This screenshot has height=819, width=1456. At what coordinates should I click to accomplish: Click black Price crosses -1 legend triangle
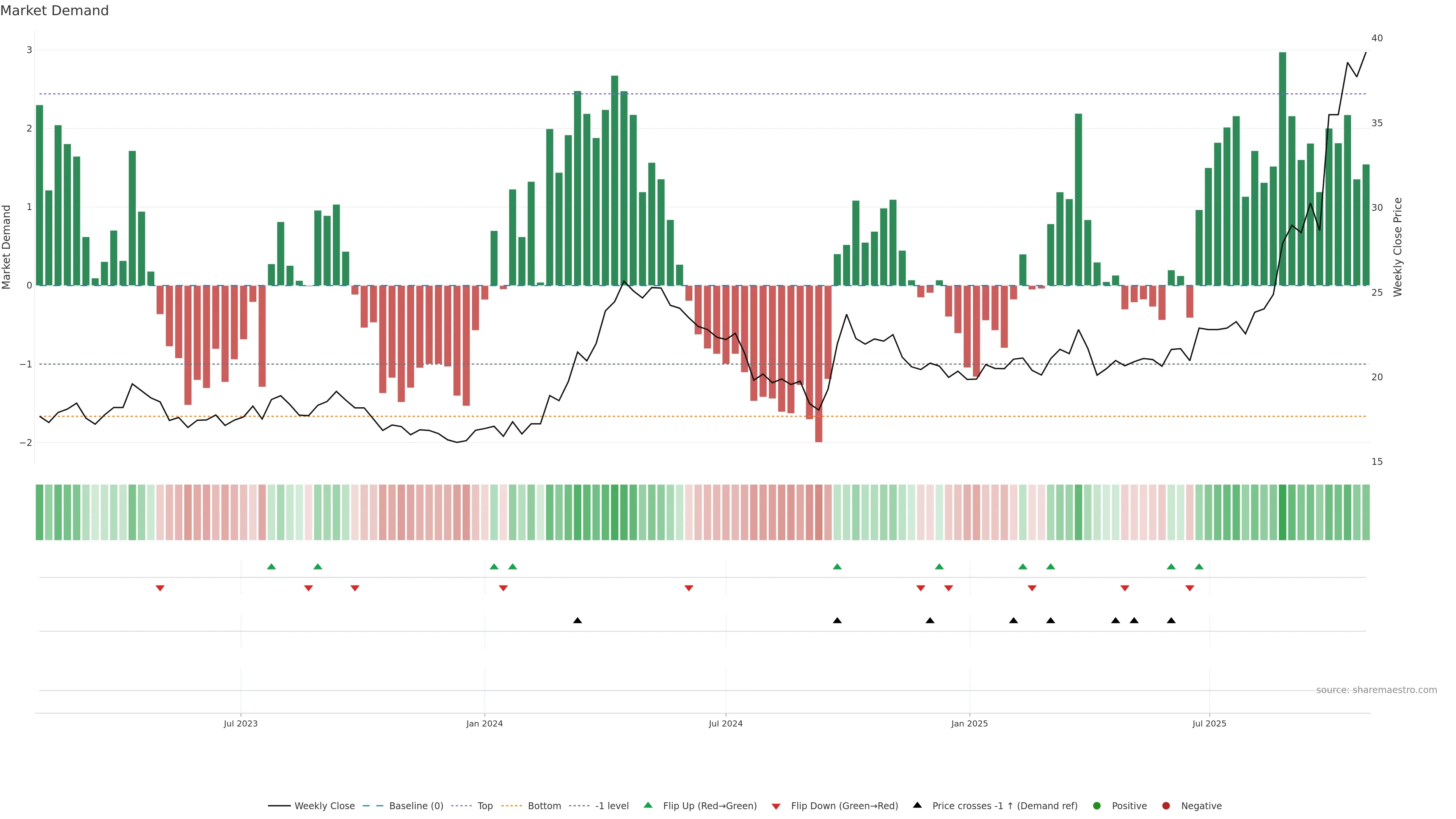click(x=917, y=805)
